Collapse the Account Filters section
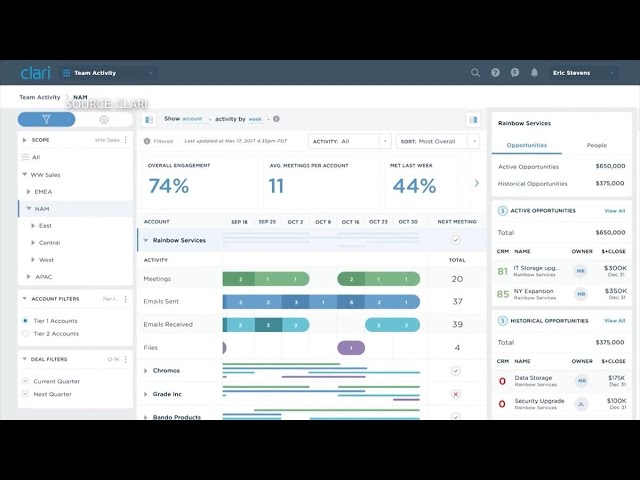640x480 pixels. pyautogui.click(x=24, y=299)
